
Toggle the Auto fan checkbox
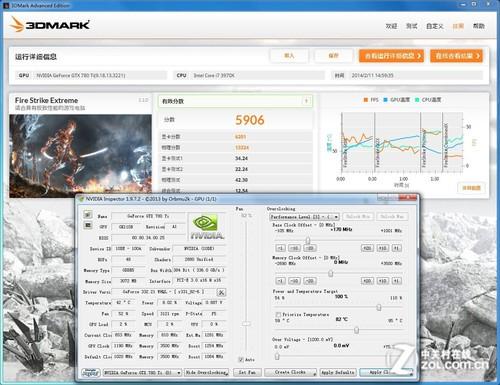pos(241,359)
